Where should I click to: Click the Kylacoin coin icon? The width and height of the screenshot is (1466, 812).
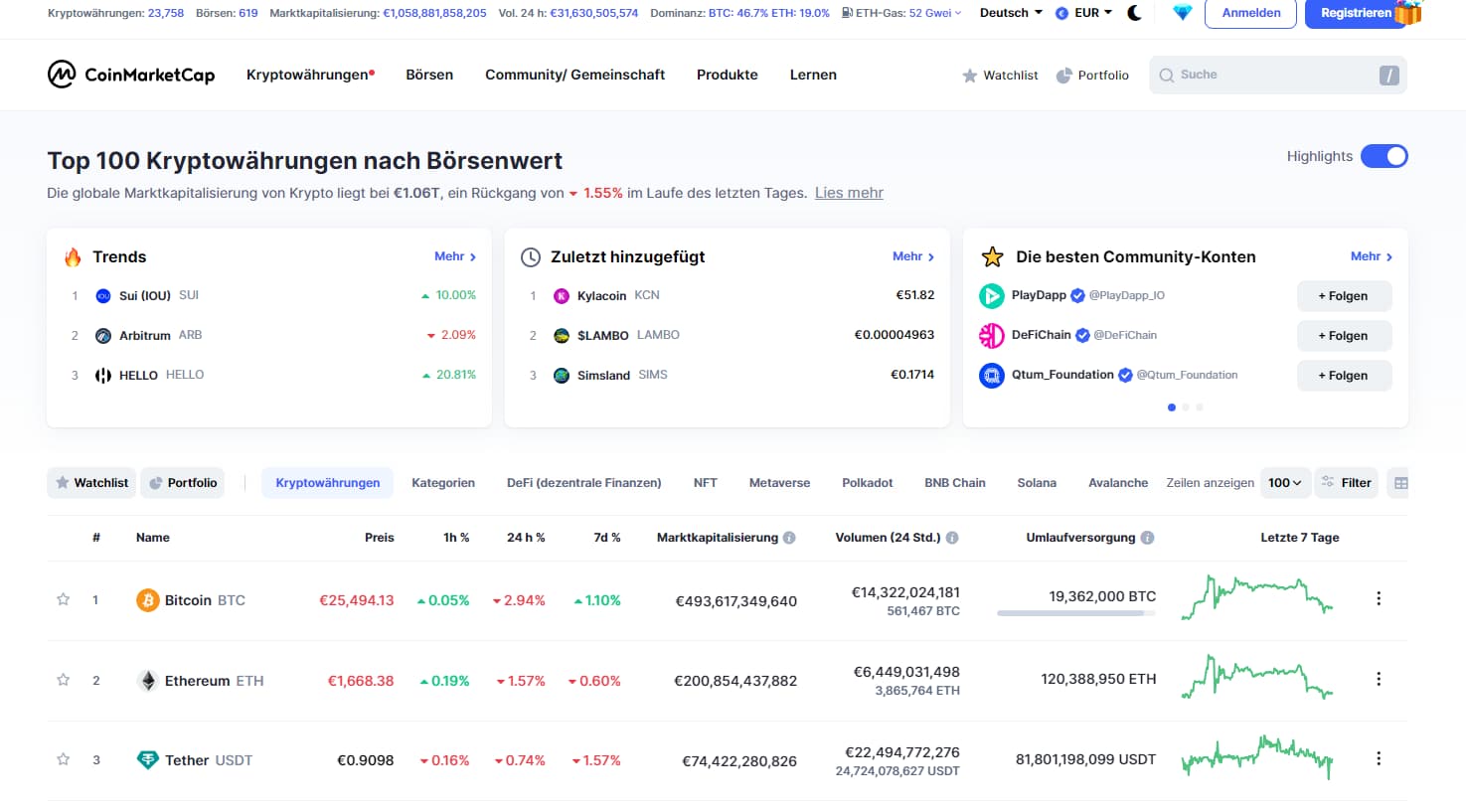point(562,296)
